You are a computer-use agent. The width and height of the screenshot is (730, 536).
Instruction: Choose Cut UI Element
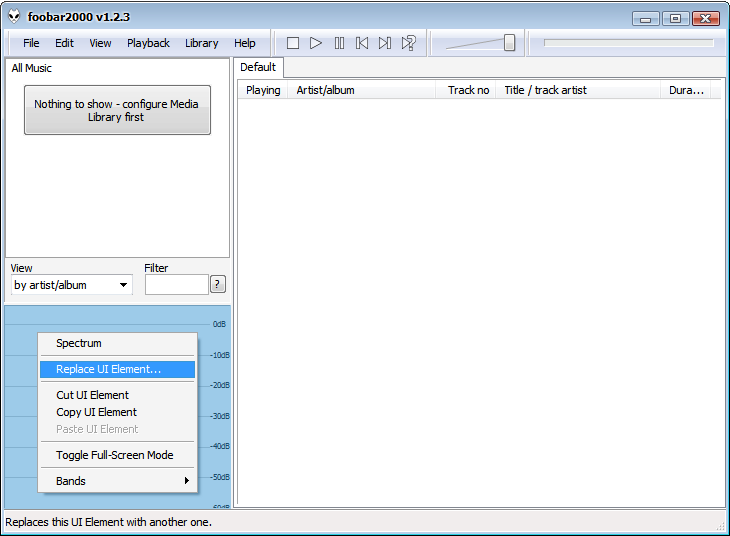tap(117, 395)
